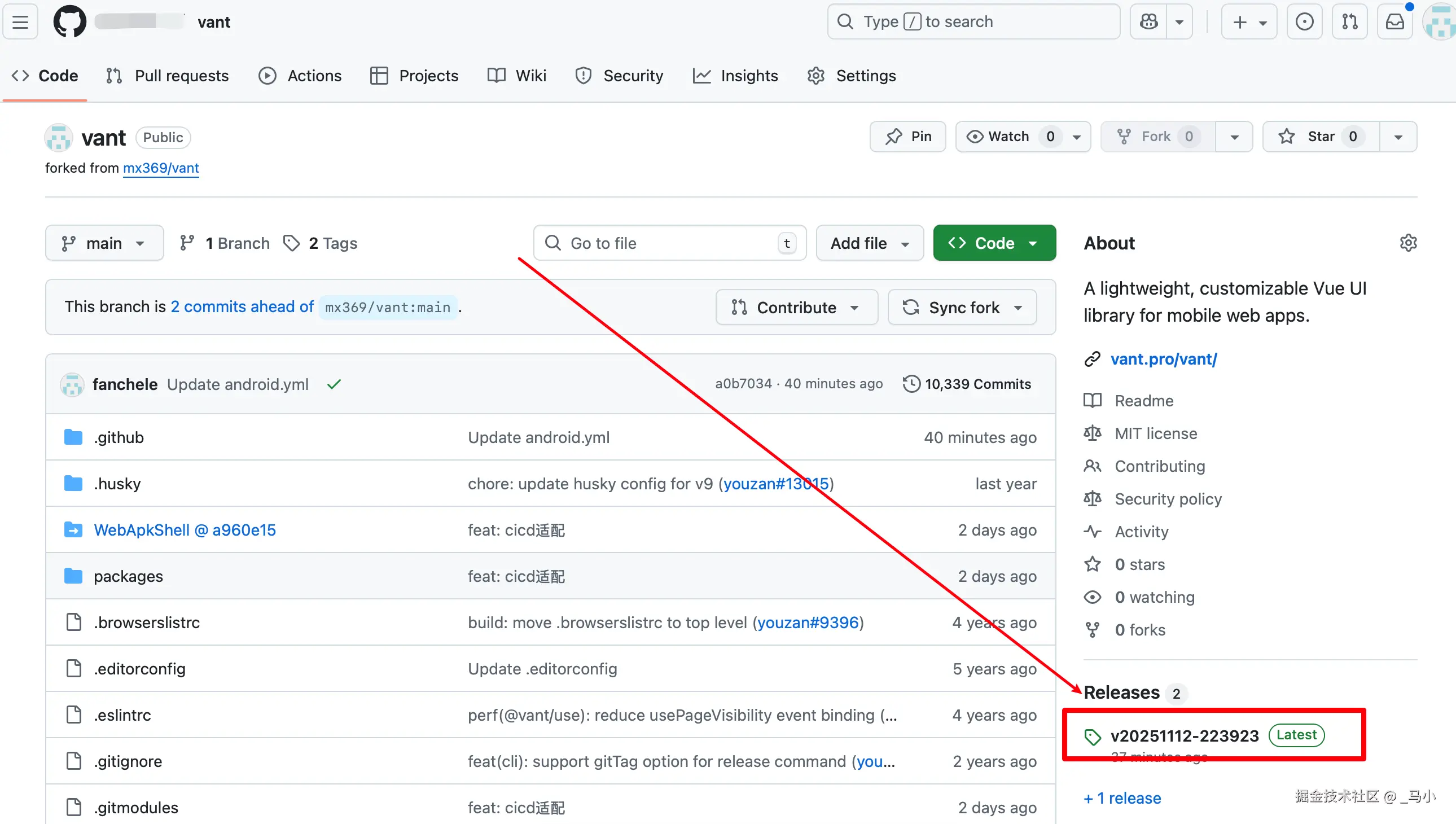
Task: Open the packages folder
Action: coord(129,576)
